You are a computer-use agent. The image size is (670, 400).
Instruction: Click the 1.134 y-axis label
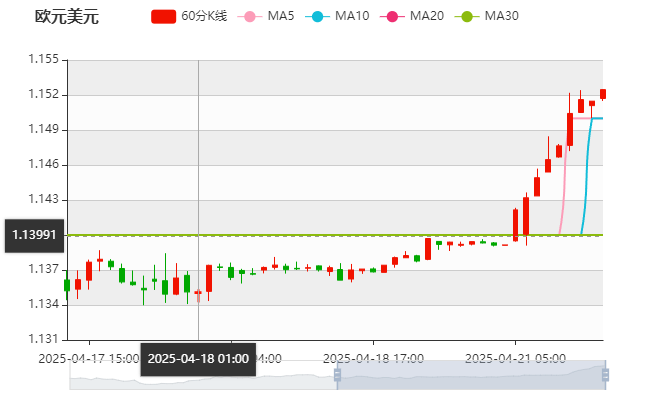pos(43,304)
